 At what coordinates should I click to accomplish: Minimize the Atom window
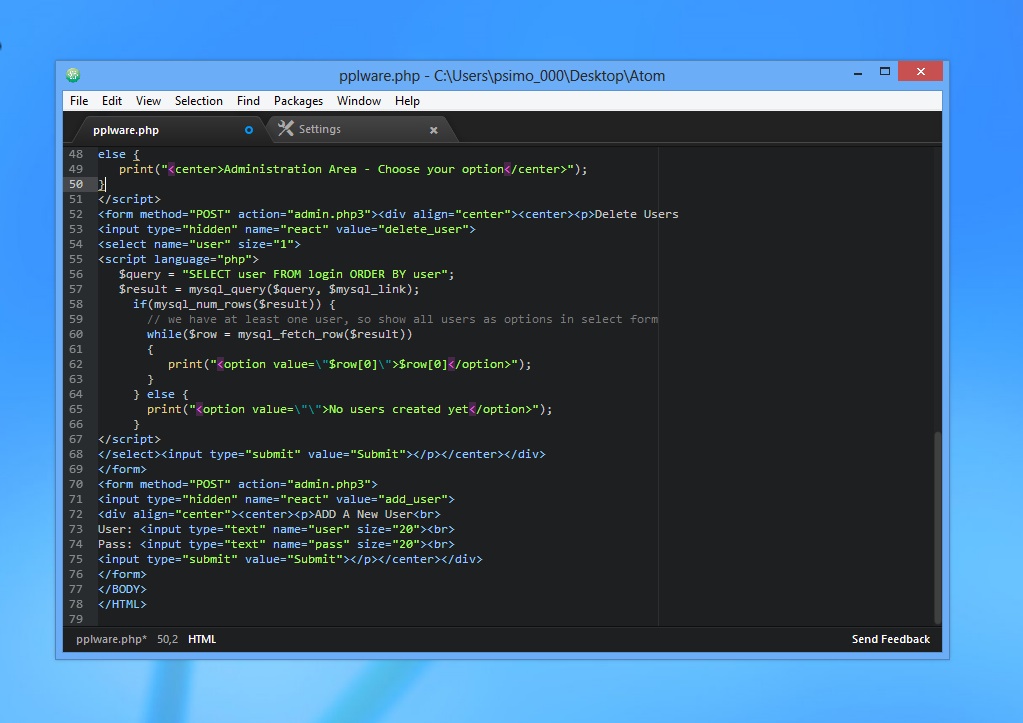pyautogui.click(x=858, y=72)
